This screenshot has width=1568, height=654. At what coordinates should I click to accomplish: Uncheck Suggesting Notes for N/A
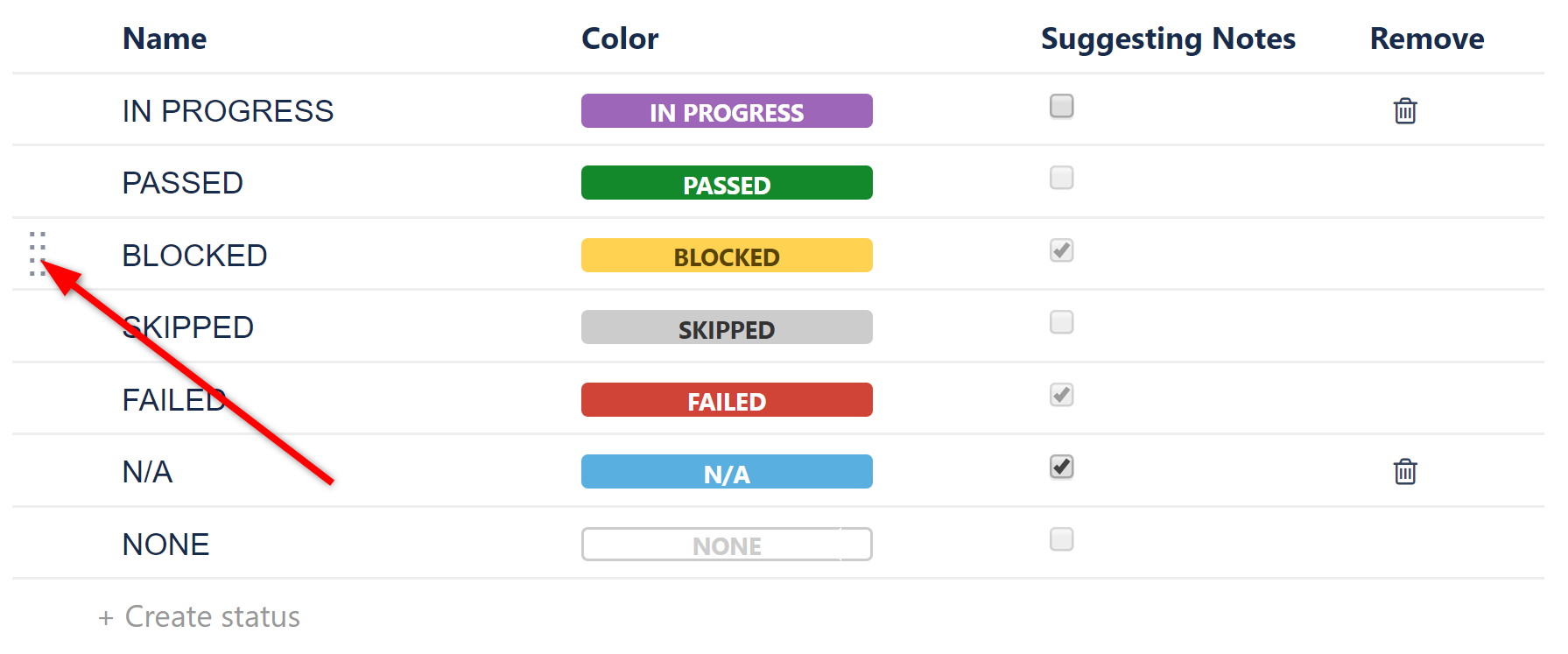(1061, 467)
